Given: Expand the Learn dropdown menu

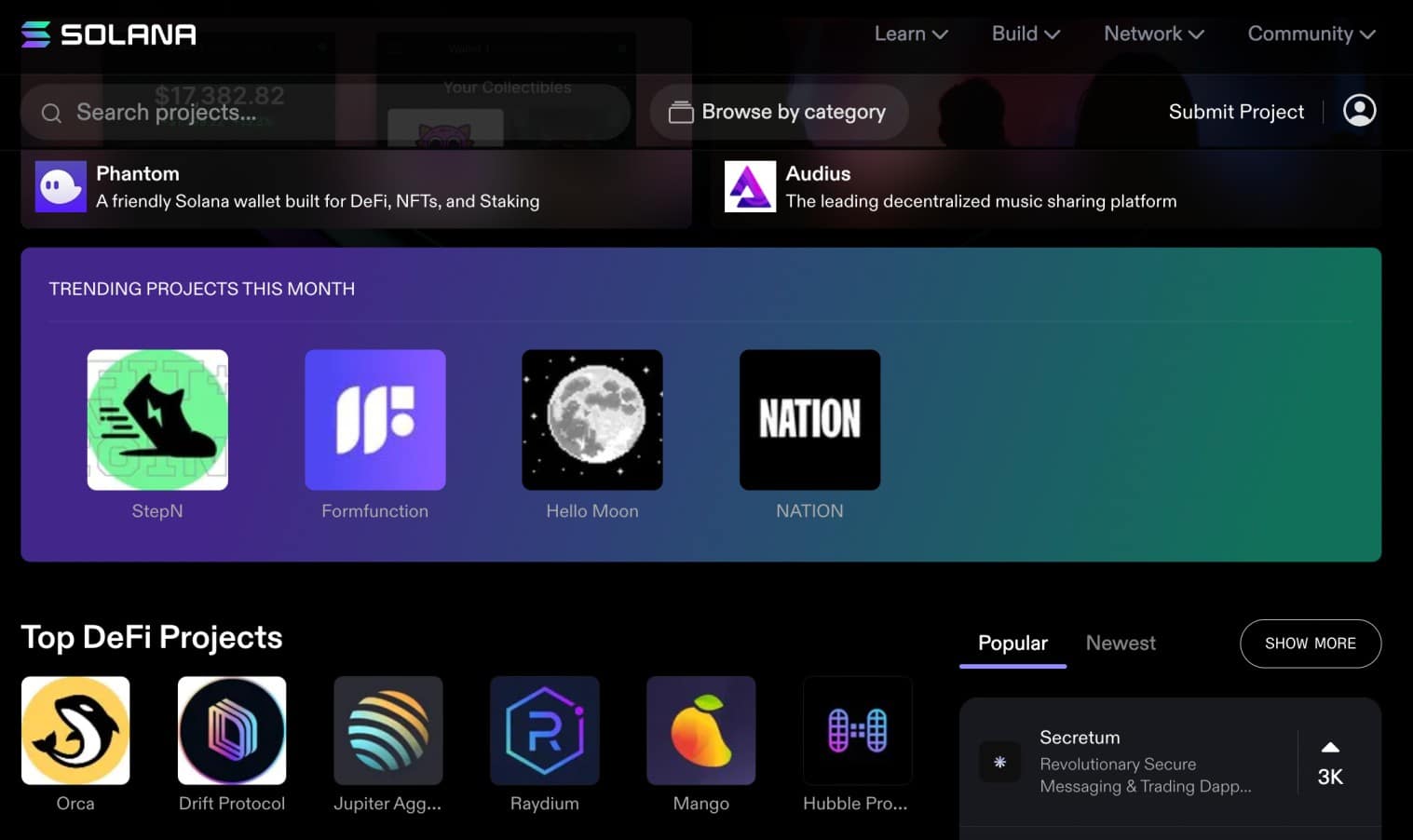Looking at the screenshot, I should (911, 34).
